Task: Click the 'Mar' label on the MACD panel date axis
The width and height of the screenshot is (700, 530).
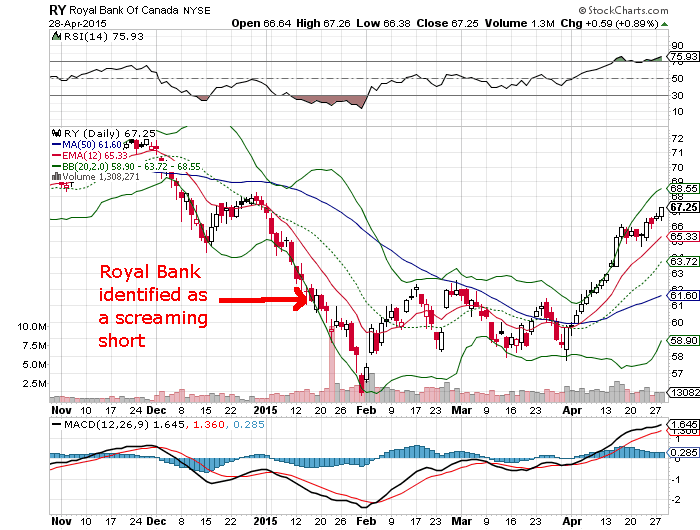Action: (x=462, y=521)
